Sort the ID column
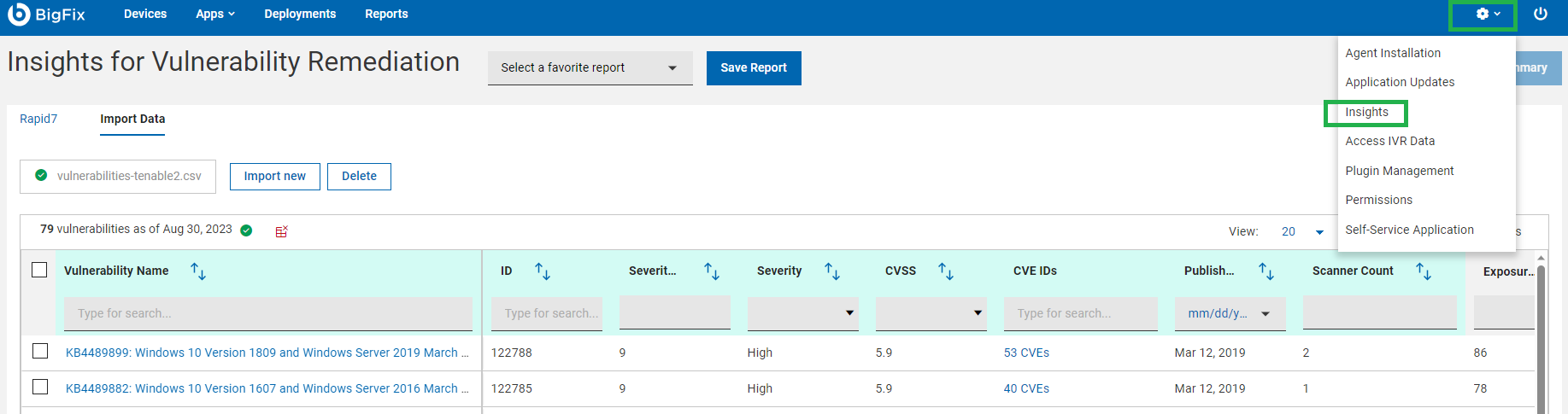The height and width of the screenshot is (414, 1568). (x=543, y=271)
